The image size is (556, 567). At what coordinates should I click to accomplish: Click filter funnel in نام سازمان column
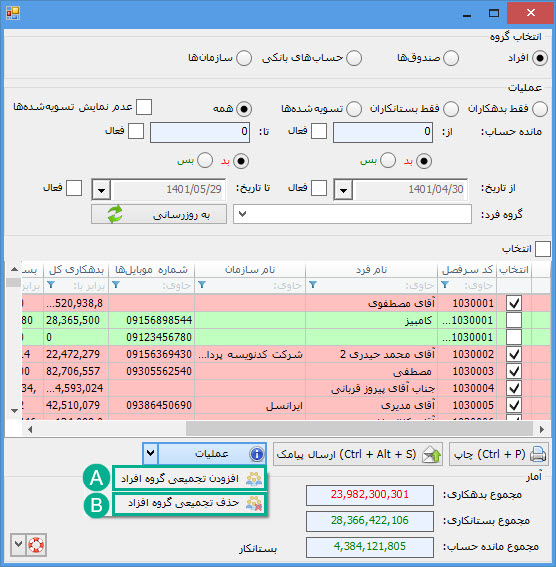202,285
